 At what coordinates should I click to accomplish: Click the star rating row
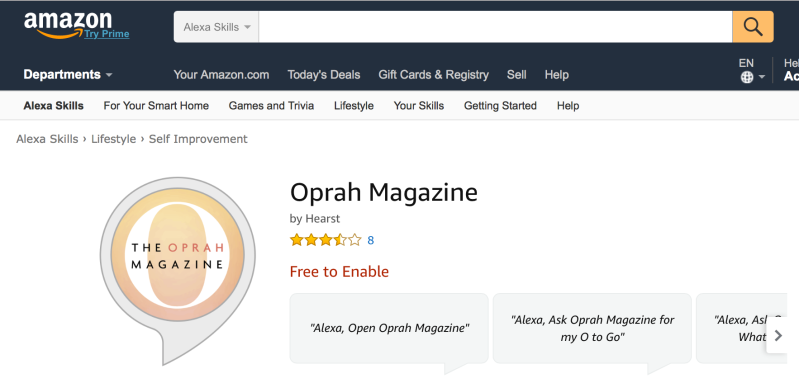(x=326, y=240)
